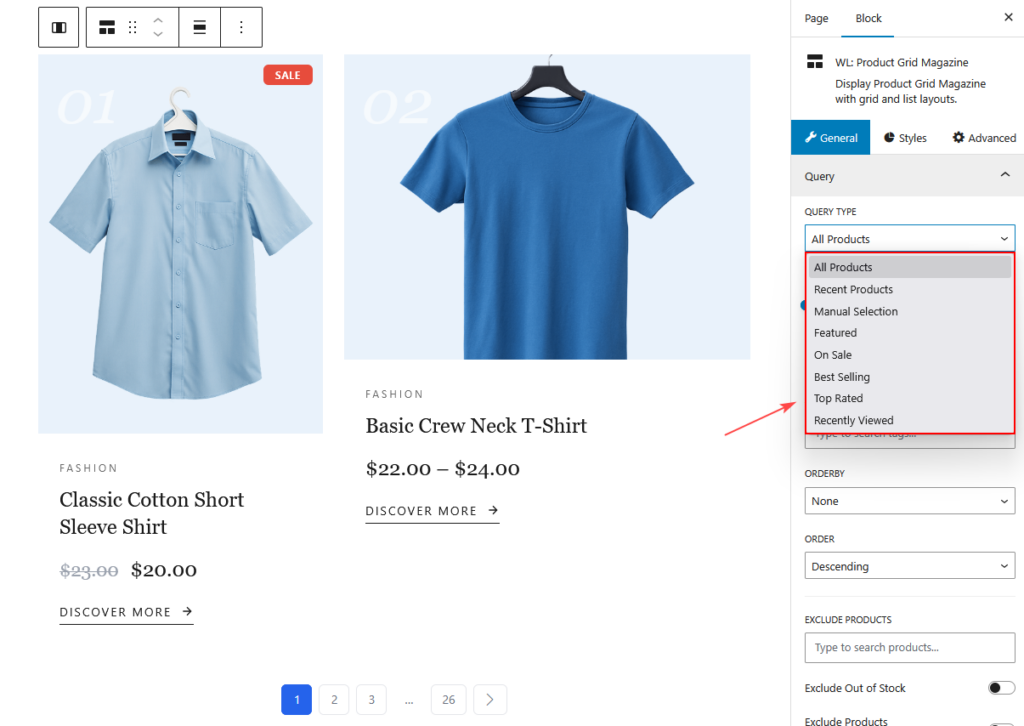This screenshot has height=726, width=1024.
Task: Open the three-dot block options menu
Action: coord(240,27)
